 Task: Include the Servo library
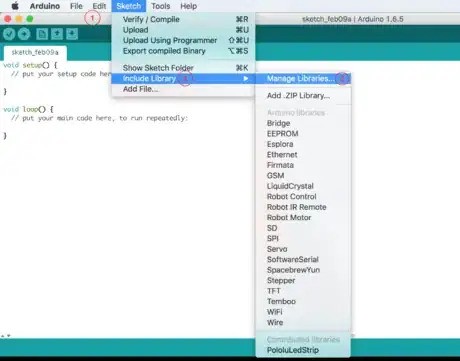pyautogui.click(x=303, y=249)
